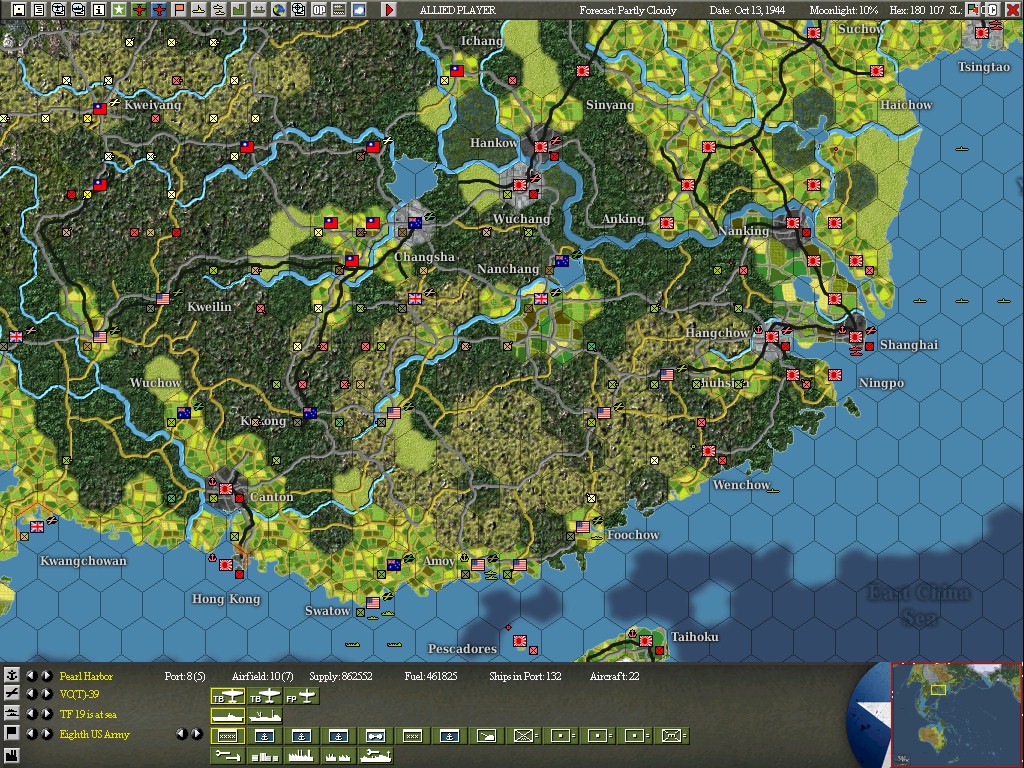Image resolution: width=1024 pixels, height=768 pixels.
Task: Select VC(T)-39 air unit name
Action: (79, 694)
